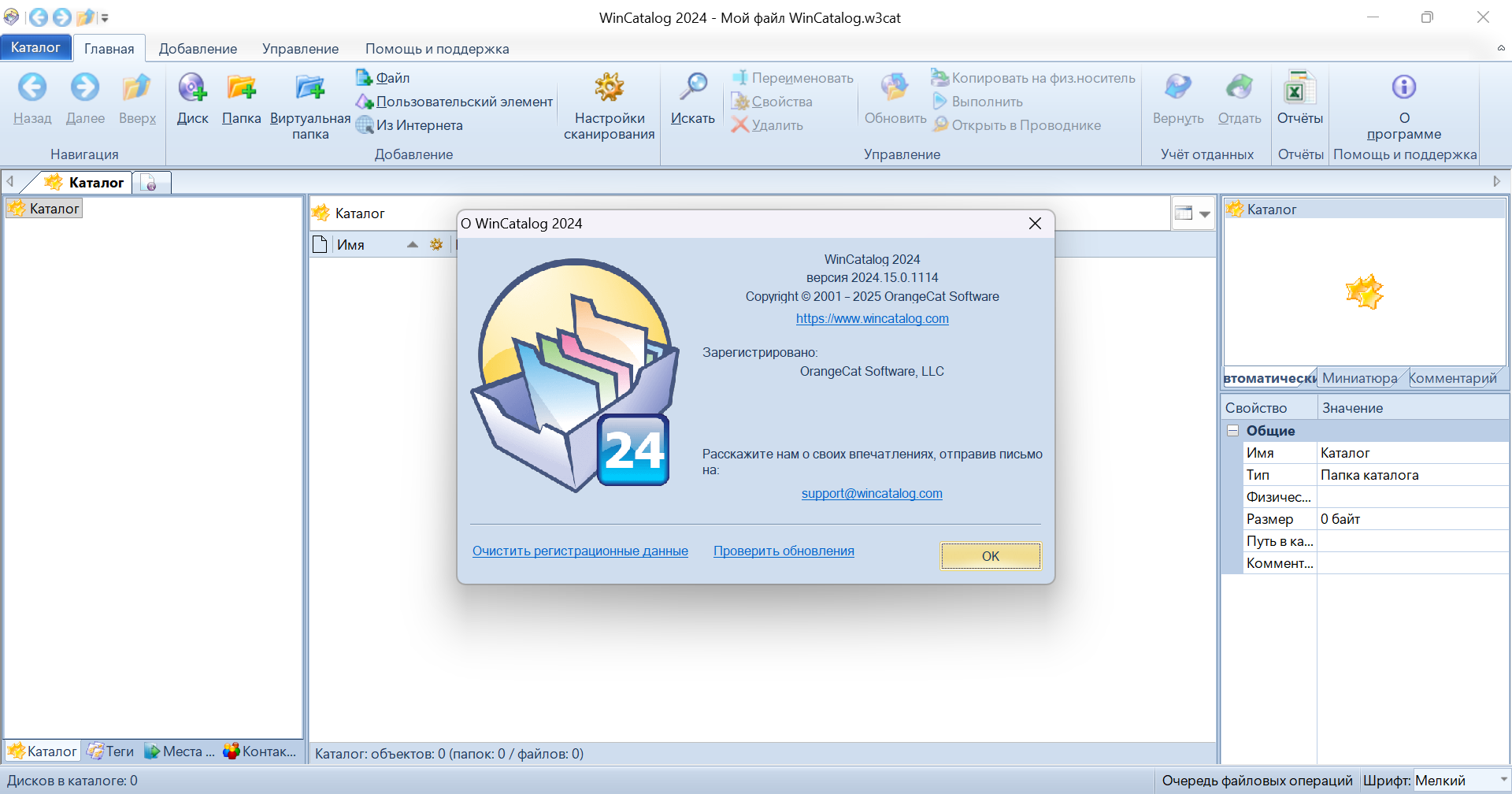The width and height of the screenshot is (1512, 794).
Task: Open search with the Искать icon
Action: tap(693, 87)
